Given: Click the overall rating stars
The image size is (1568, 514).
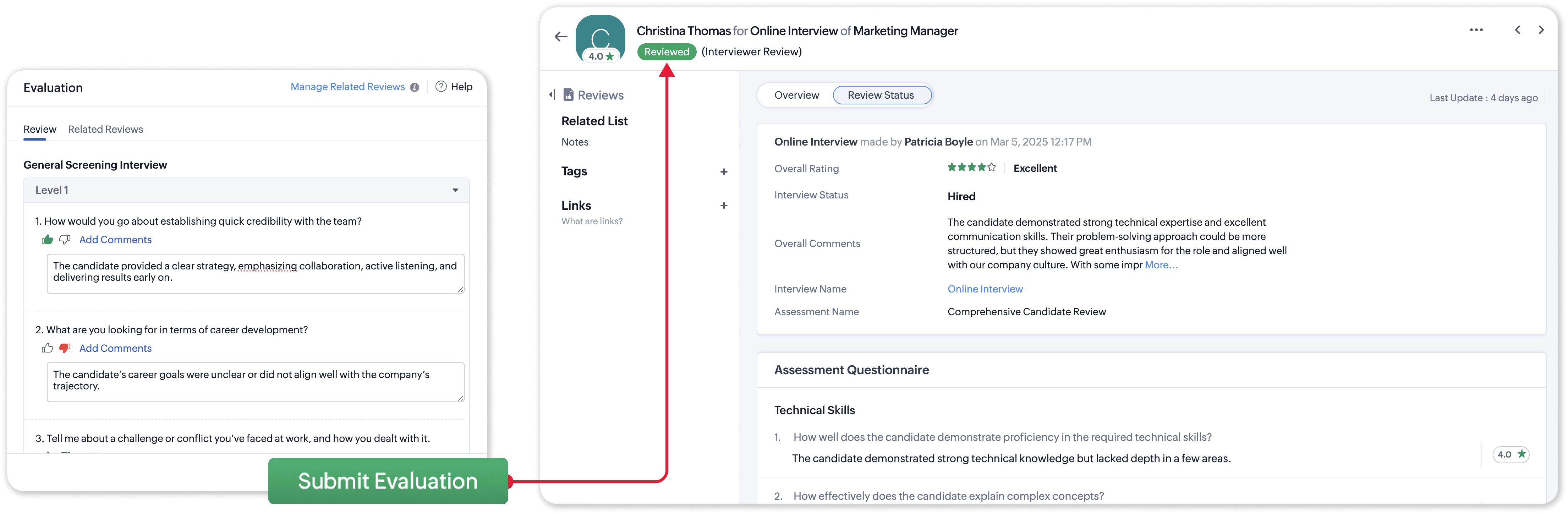Looking at the screenshot, I should tap(971, 168).
